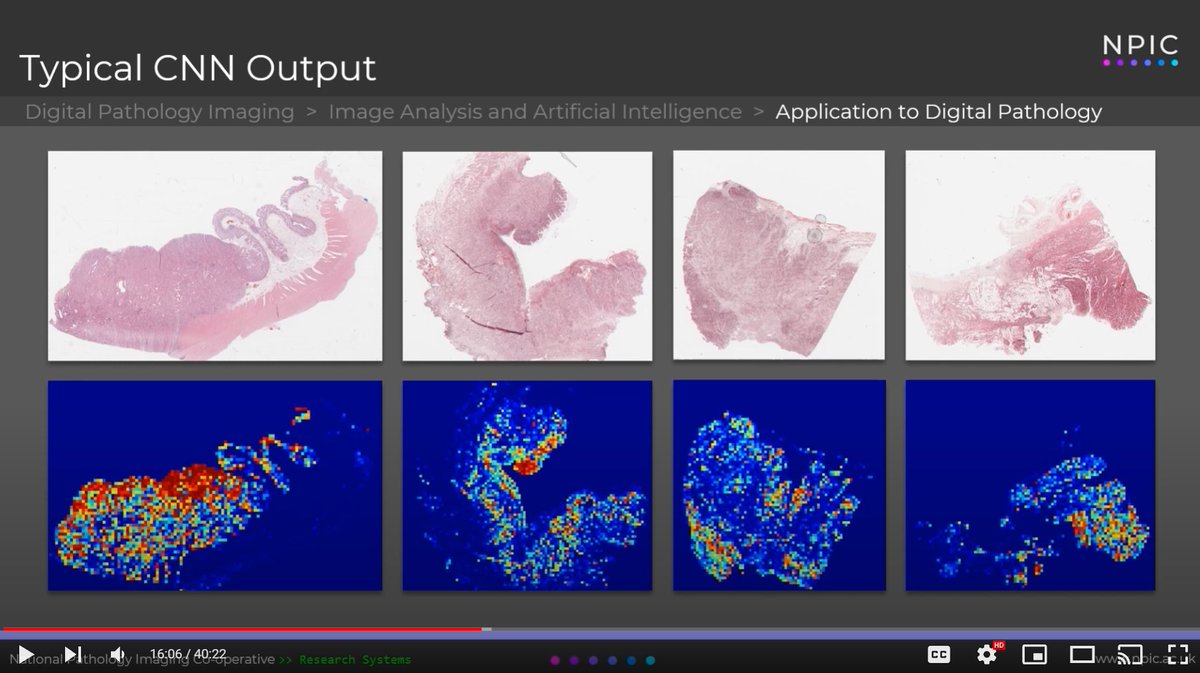Click the third CNN heatmap image

(x=779, y=485)
